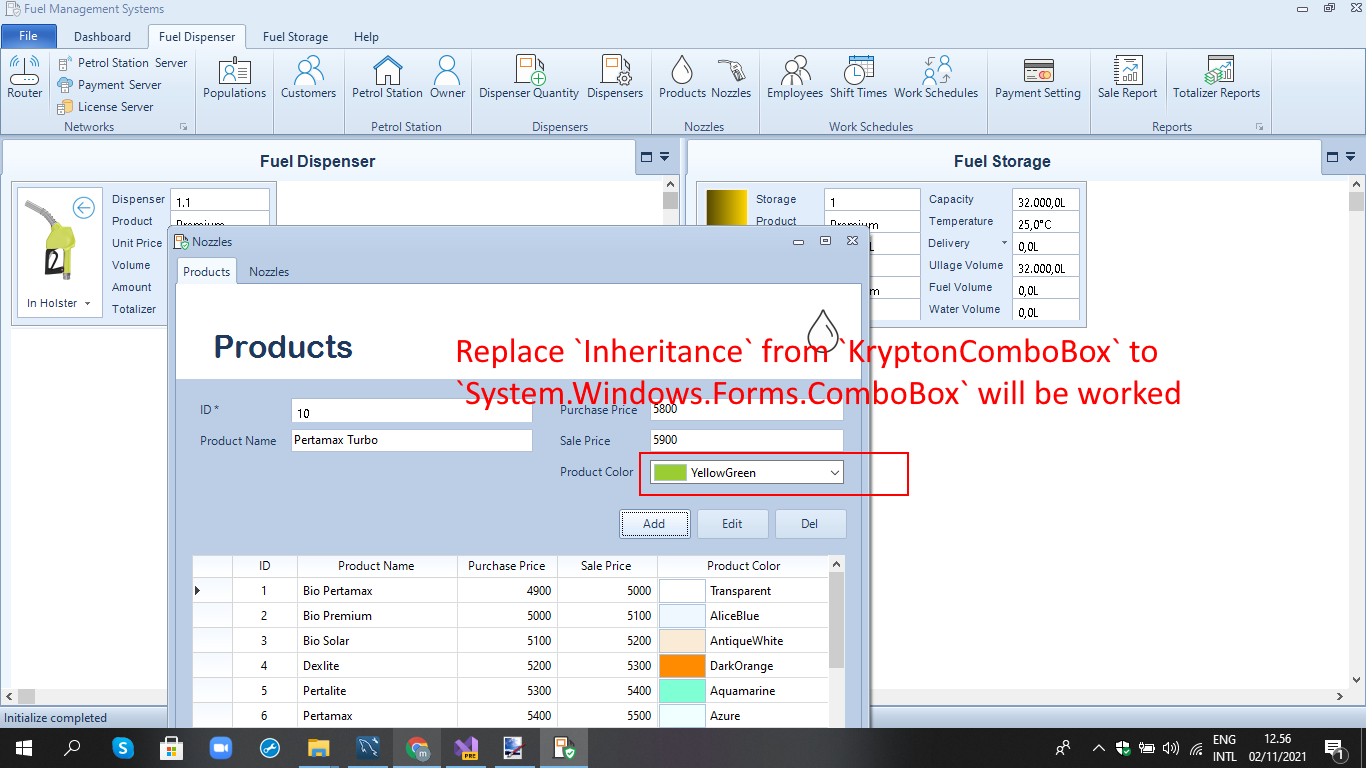Switch to the Nozzles tab

click(268, 270)
